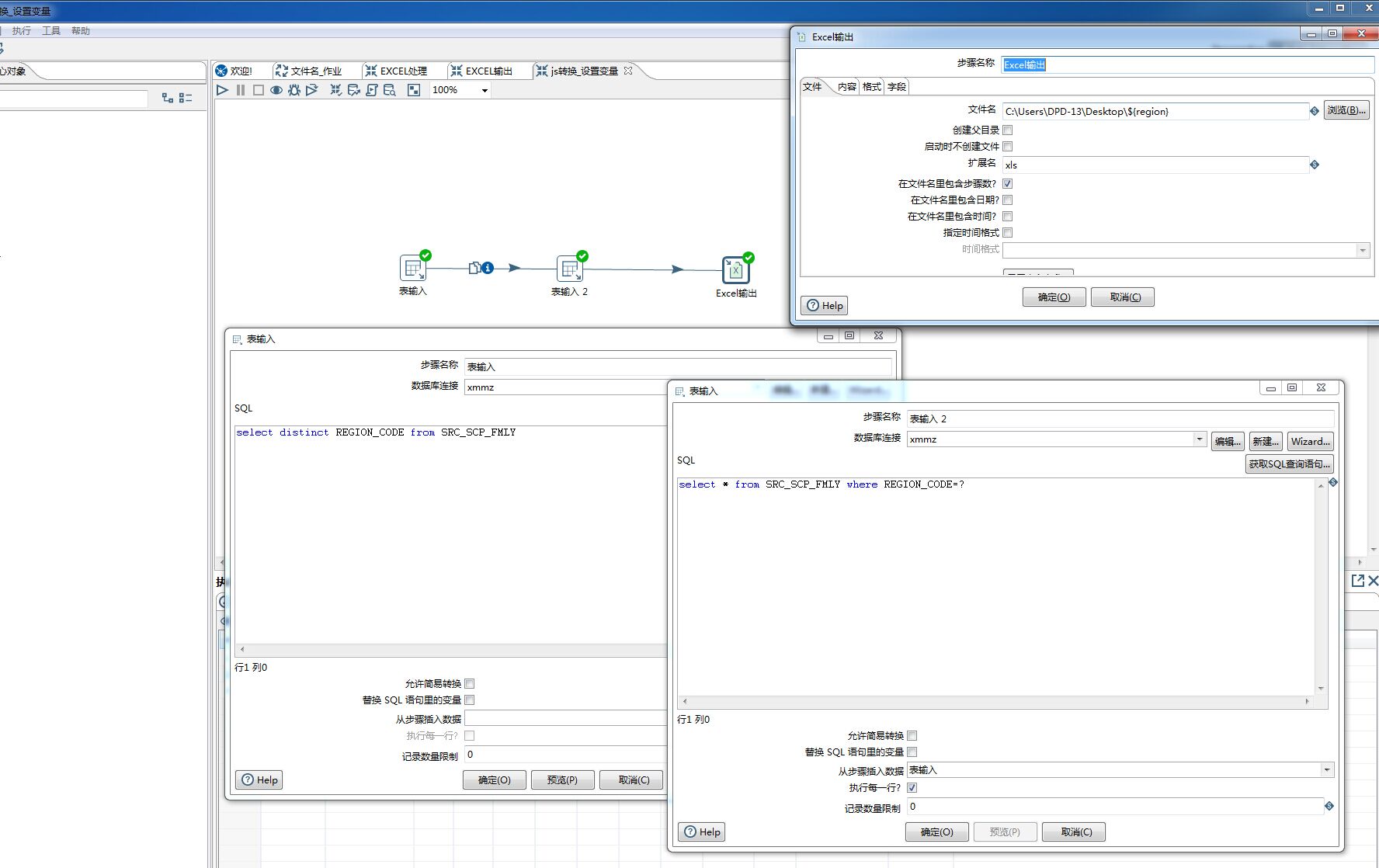Open 数据库连接 dropdown in 表输入 2
This screenshot has height=868, width=1379.
[1200, 439]
